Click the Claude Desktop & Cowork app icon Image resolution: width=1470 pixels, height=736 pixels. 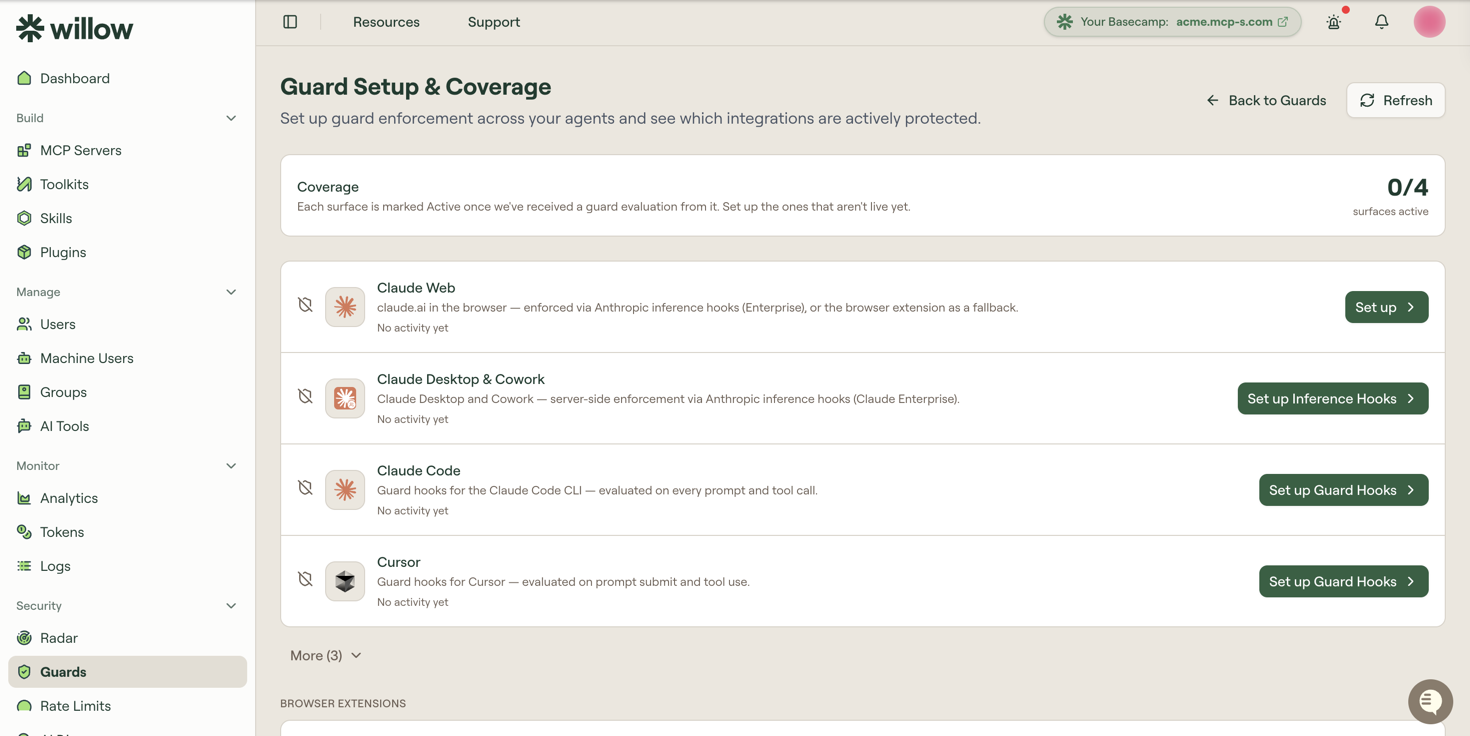[345, 398]
